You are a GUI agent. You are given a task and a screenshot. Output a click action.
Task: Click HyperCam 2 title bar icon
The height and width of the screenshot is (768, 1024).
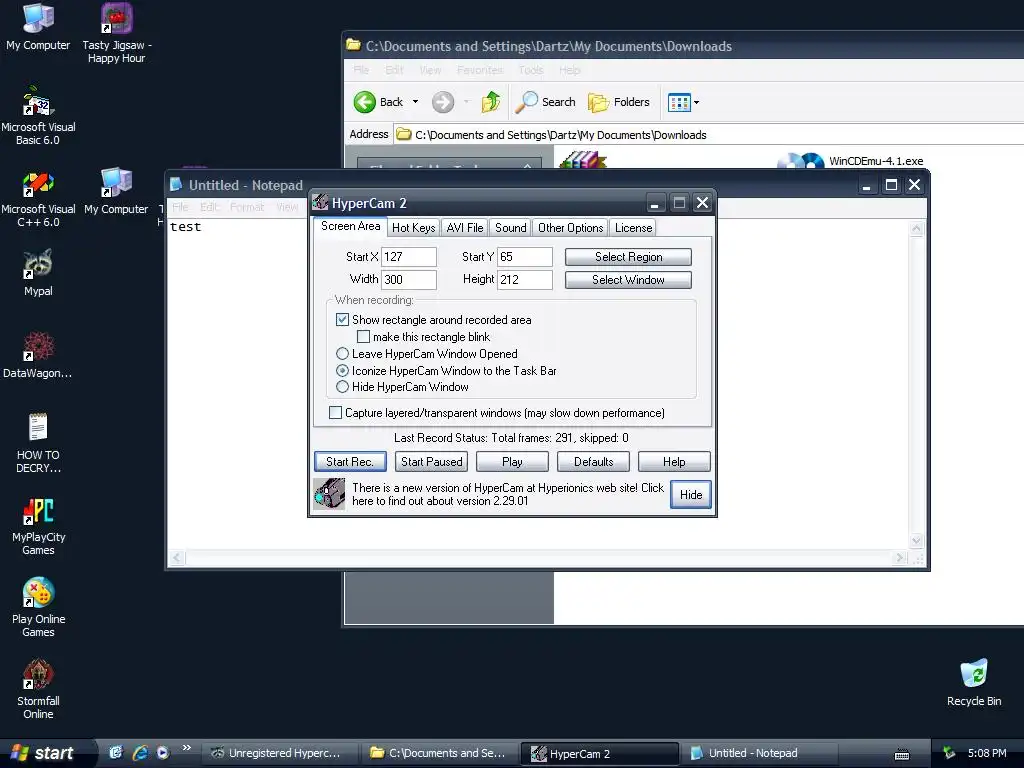(x=320, y=202)
